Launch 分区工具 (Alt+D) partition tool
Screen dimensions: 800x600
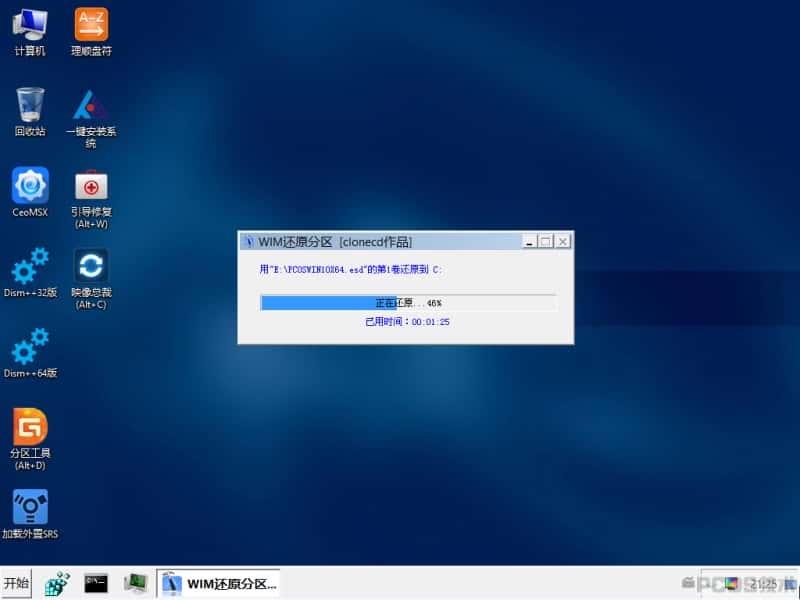pyautogui.click(x=30, y=439)
